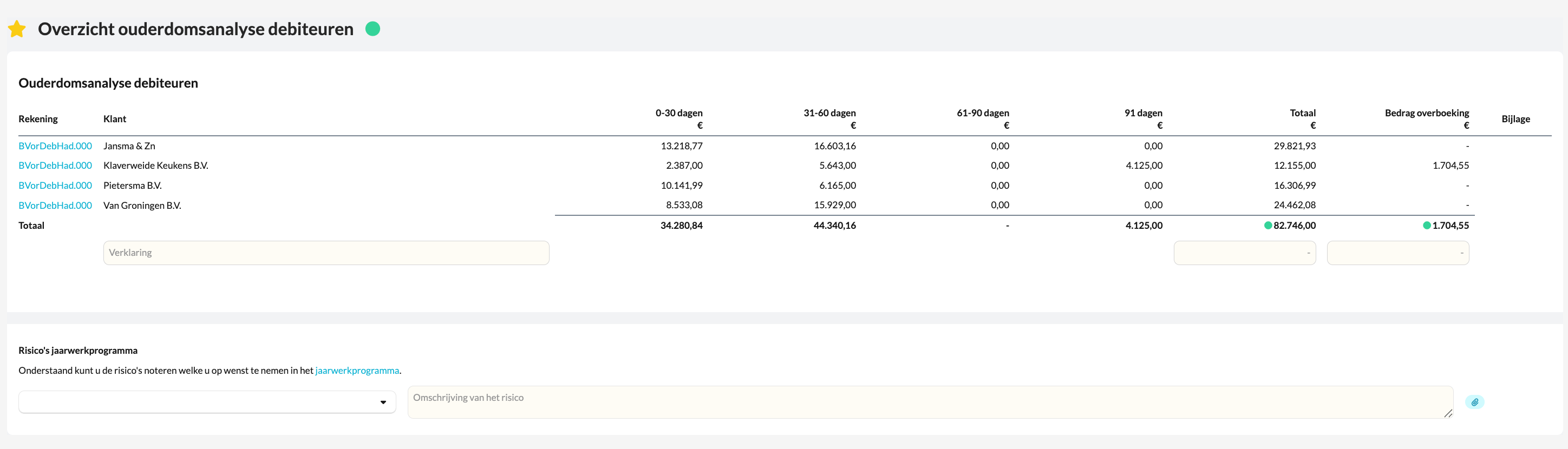This screenshot has width=1568, height=449.
Task: Open BVorDebHad.000 account for Pietersma B.V.
Action: coord(55,186)
